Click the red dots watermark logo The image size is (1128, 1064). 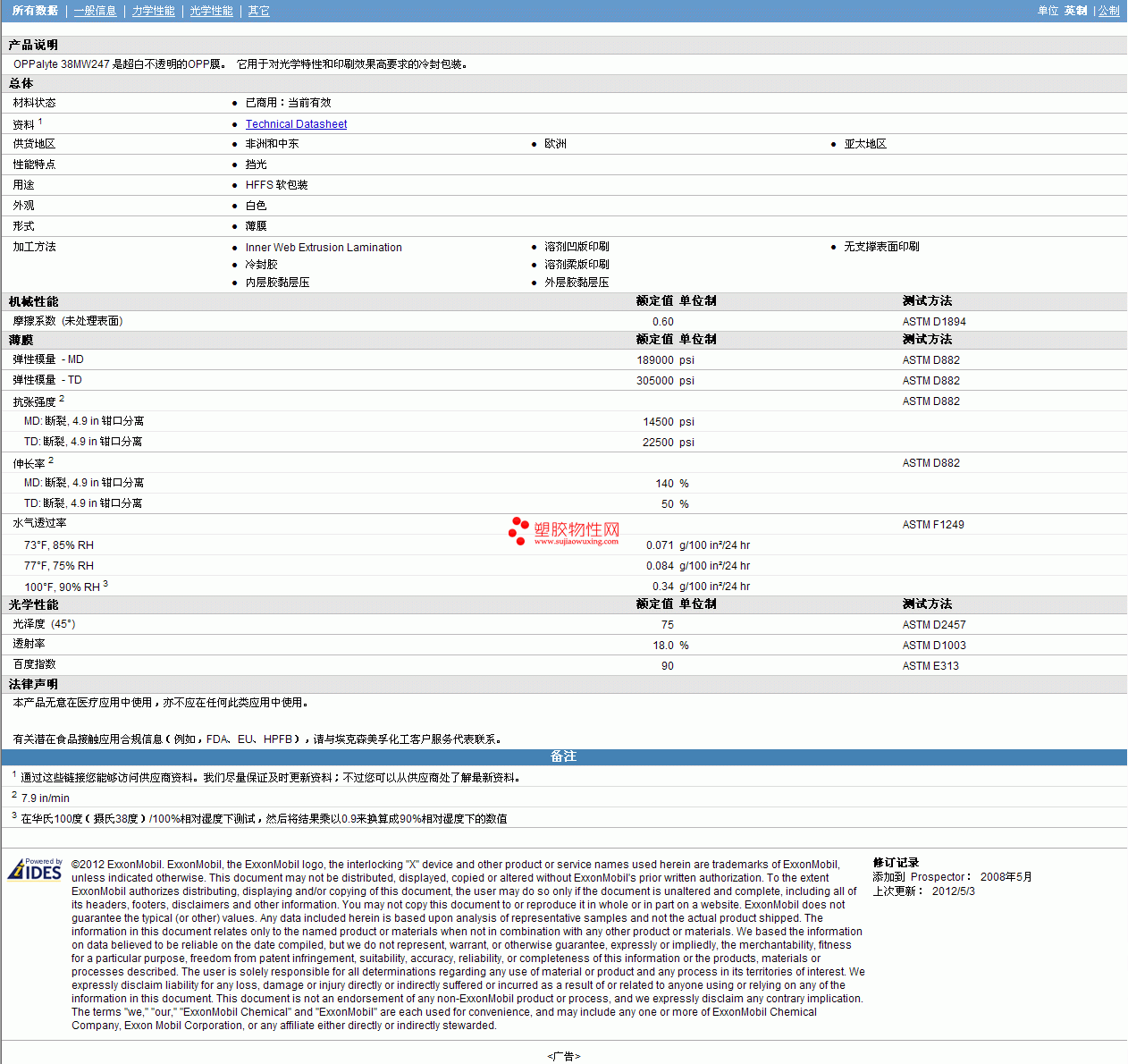coord(518,530)
